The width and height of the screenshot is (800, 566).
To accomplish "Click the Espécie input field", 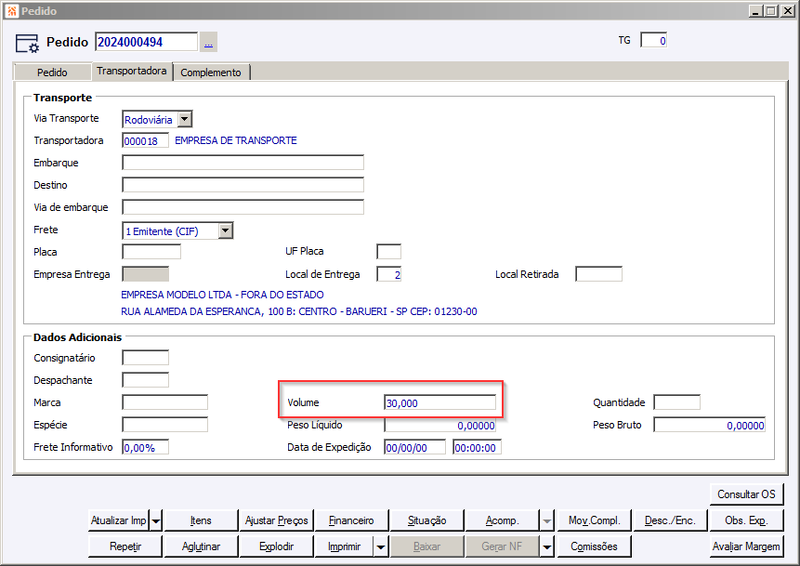I will pos(165,425).
